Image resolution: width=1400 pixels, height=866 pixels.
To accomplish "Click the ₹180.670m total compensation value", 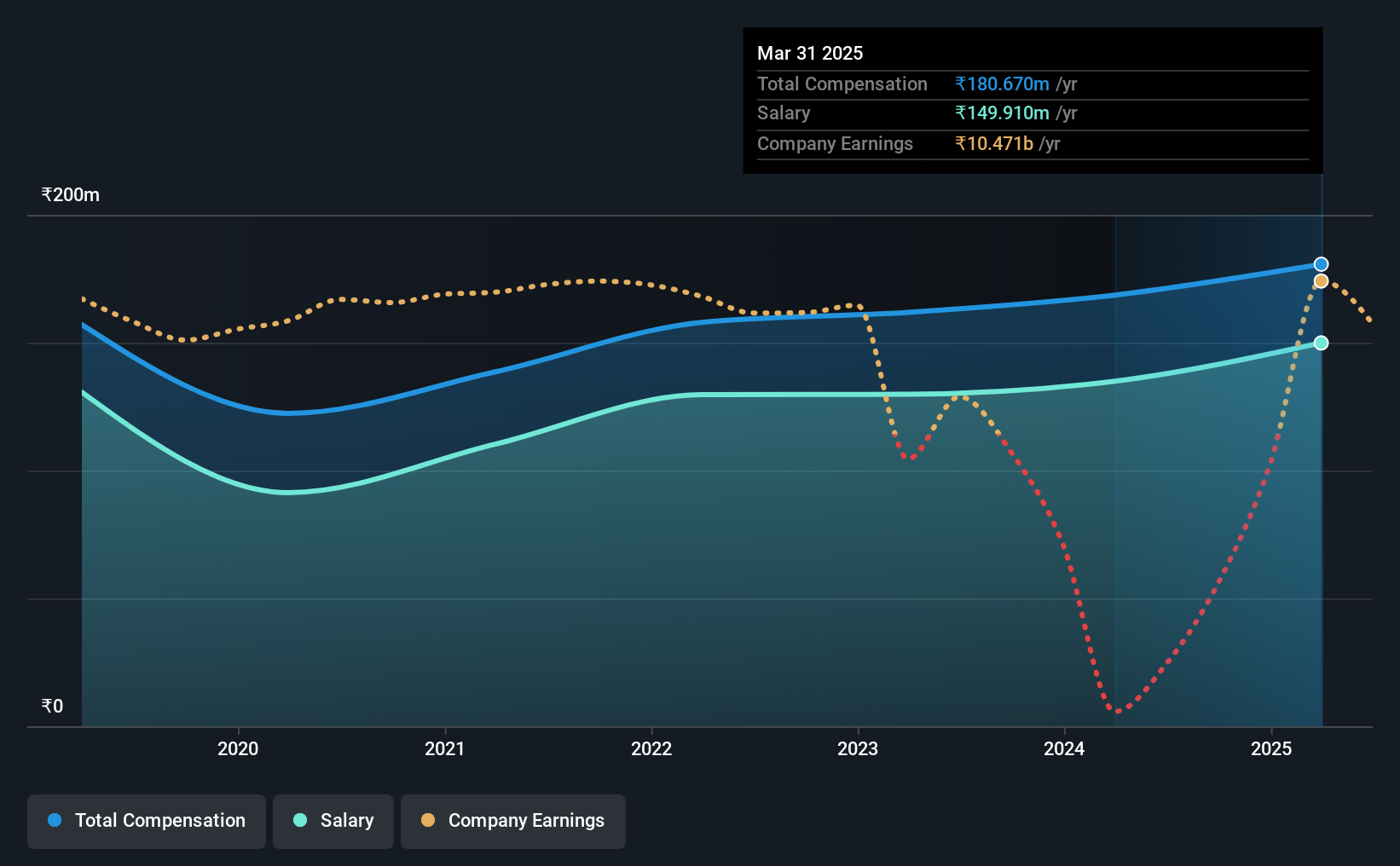I will tap(1002, 84).
